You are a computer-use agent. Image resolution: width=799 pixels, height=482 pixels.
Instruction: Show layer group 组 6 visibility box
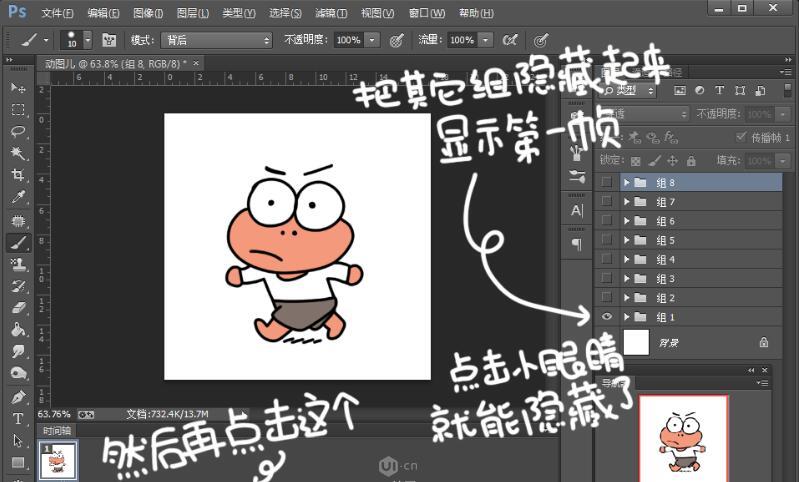point(606,220)
